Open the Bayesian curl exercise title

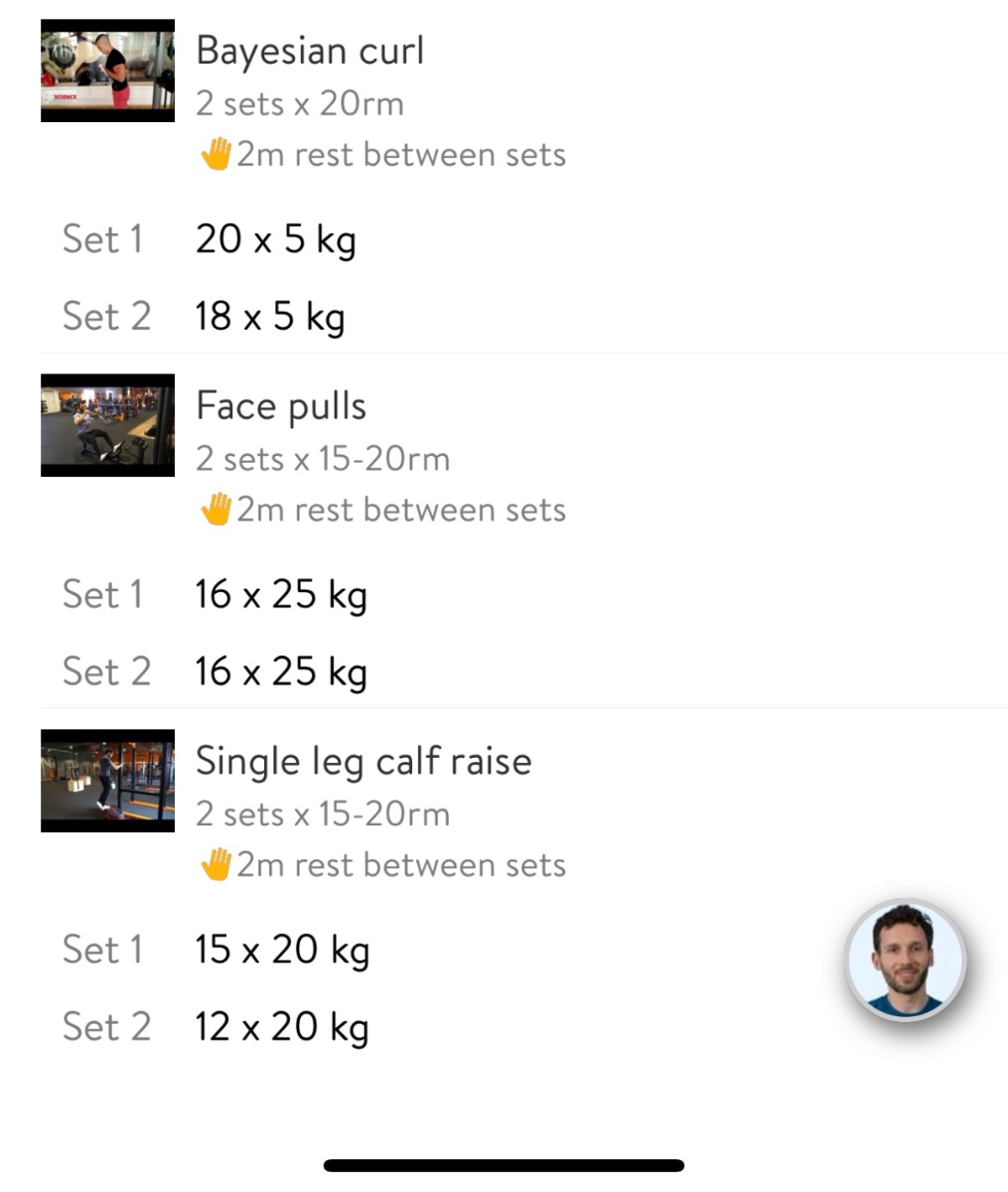click(310, 51)
